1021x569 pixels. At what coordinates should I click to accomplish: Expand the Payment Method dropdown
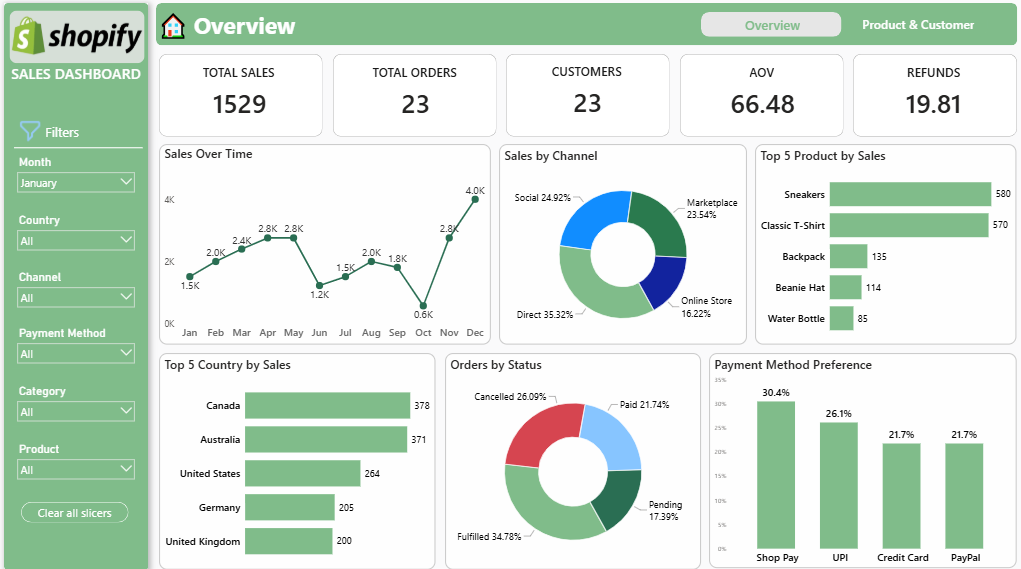(x=76, y=354)
